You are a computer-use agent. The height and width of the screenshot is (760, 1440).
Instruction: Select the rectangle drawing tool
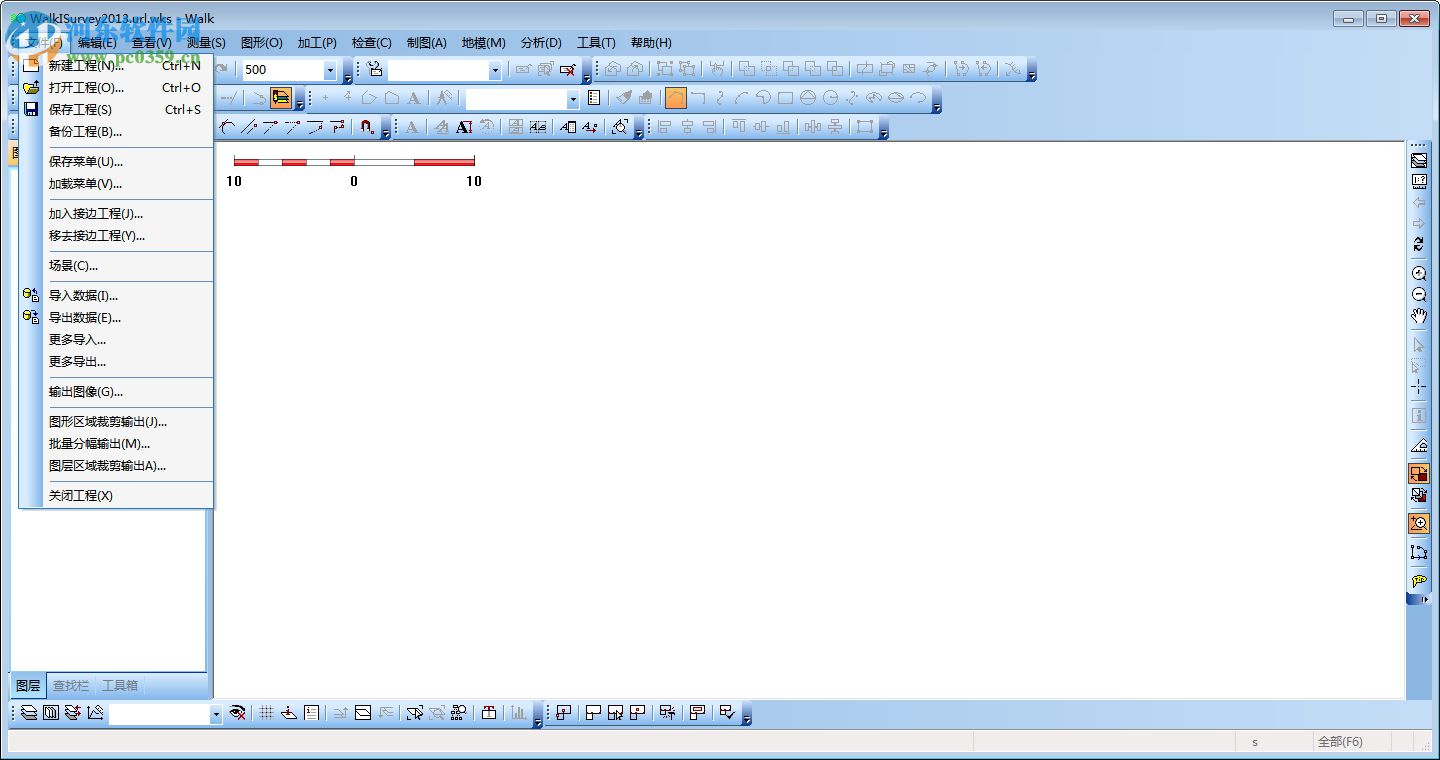click(785, 98)
